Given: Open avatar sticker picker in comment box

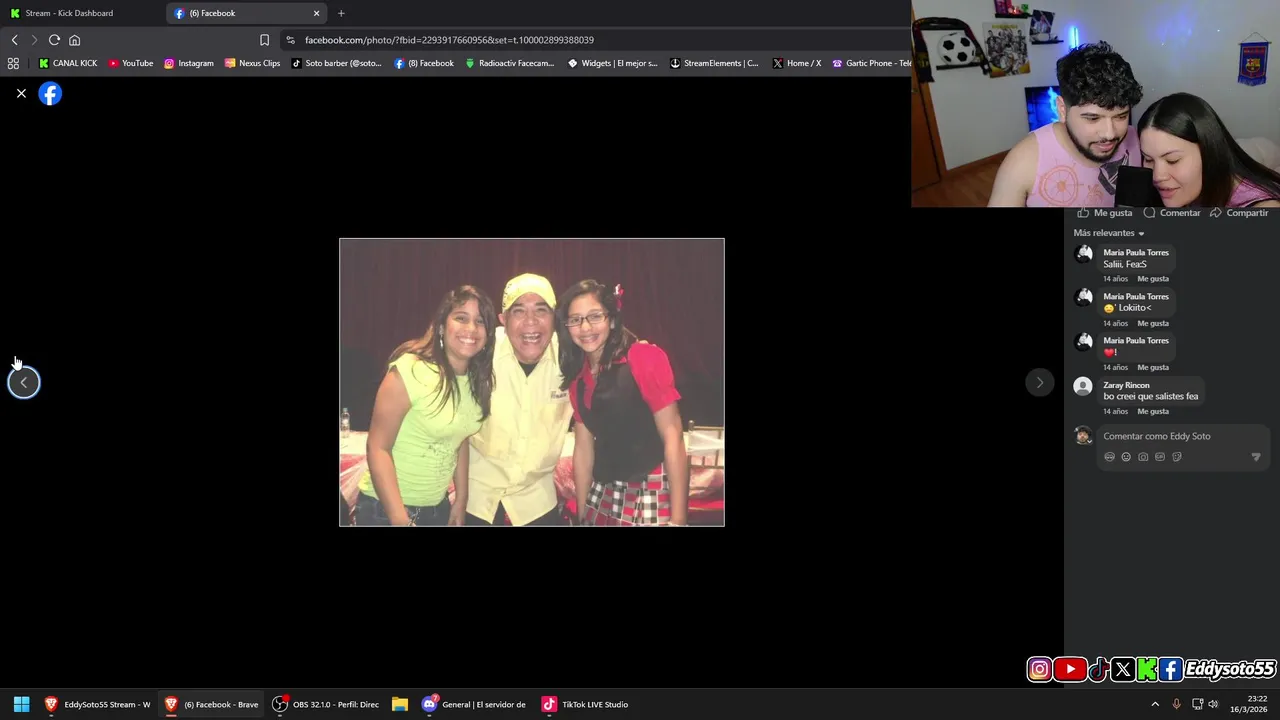Looking at the screenshot, I should point(1109,457).
